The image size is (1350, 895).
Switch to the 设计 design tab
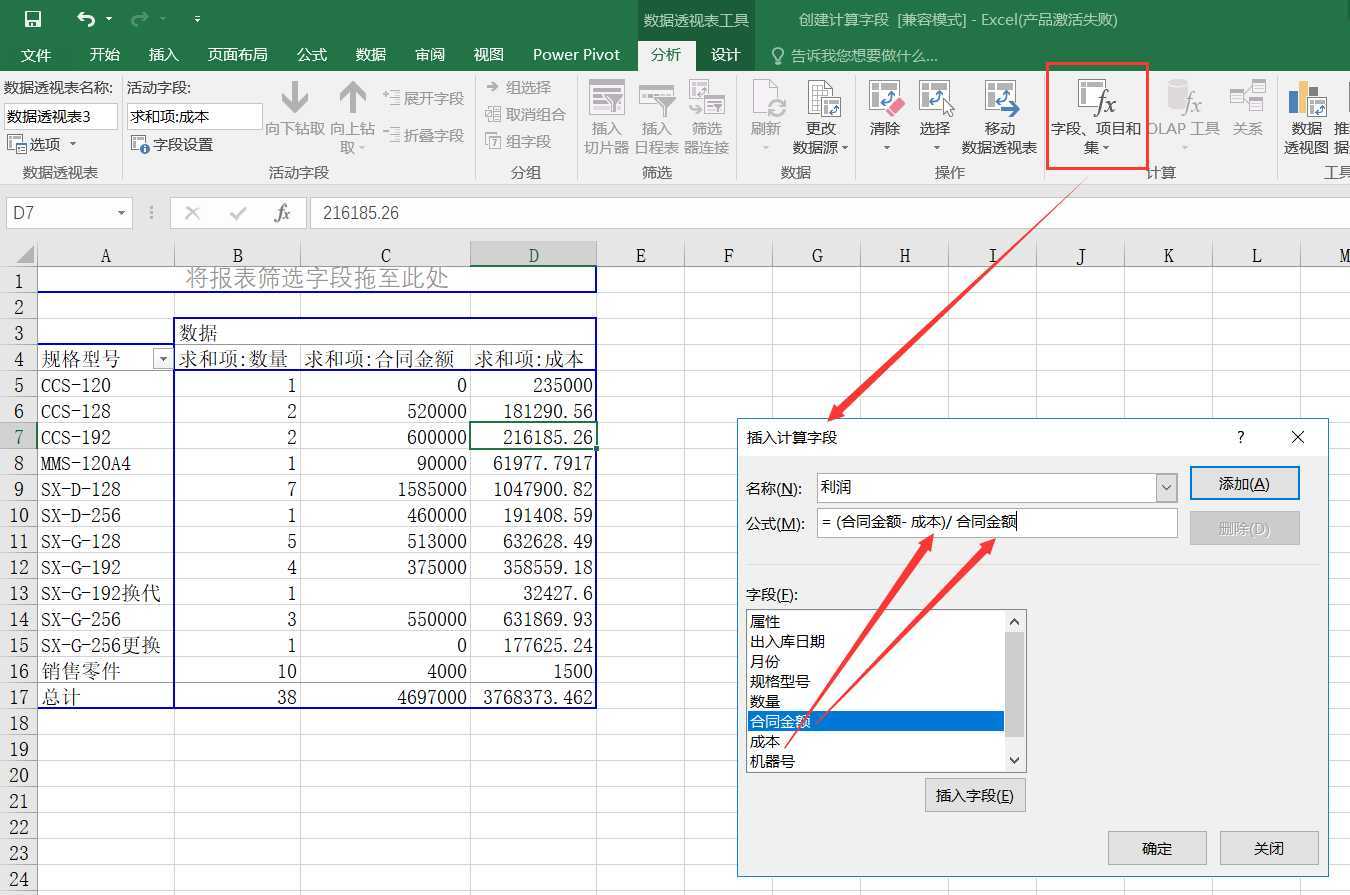point(725,55)
